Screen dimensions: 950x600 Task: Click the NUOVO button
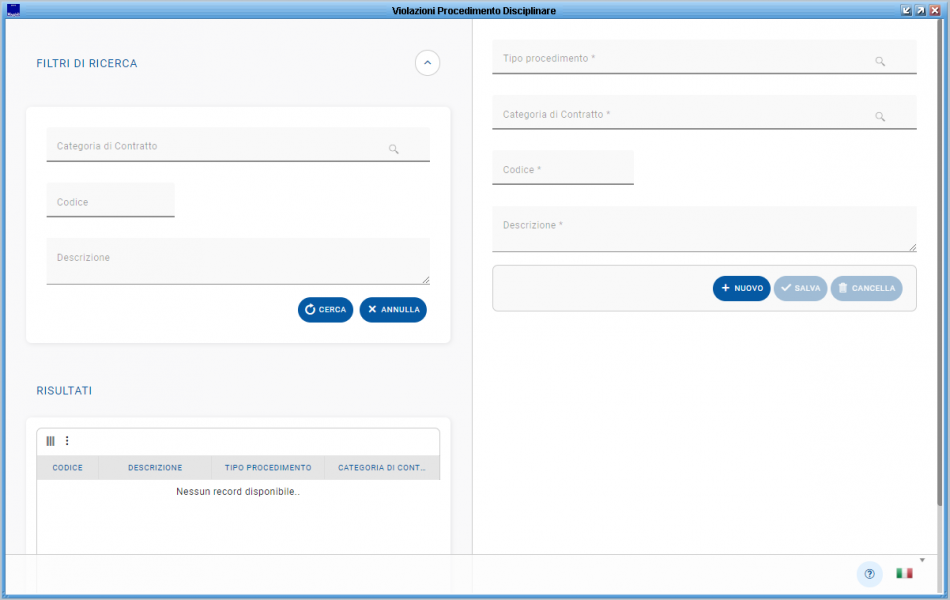click(742, 288)
